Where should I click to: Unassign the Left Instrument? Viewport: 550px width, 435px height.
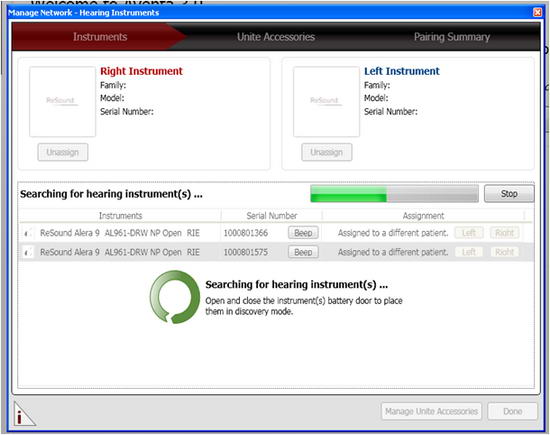point(327,152)
